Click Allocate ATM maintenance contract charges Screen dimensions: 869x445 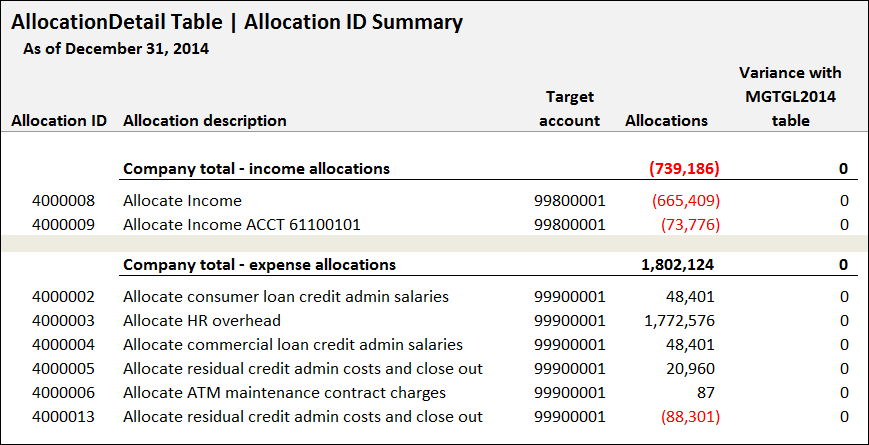tap(284, 392)
